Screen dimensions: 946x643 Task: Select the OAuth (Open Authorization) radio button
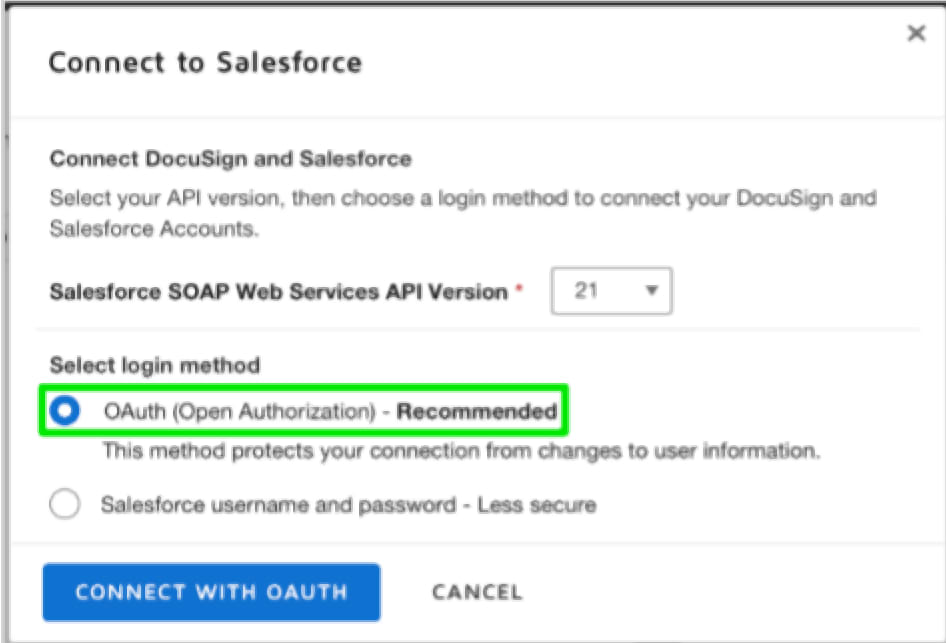(x=65, y=411)
